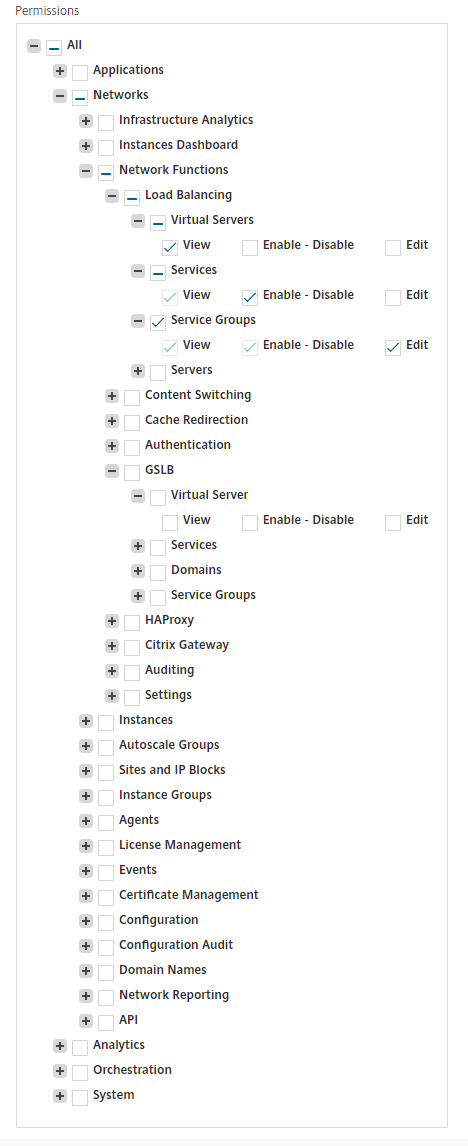Expand Content Switching node
Screen dimensions: 468x1146
click(x=112, y=396)
